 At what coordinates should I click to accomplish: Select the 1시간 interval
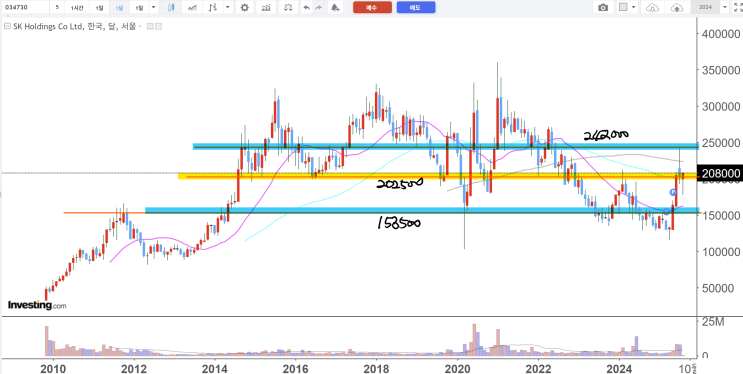76,7
